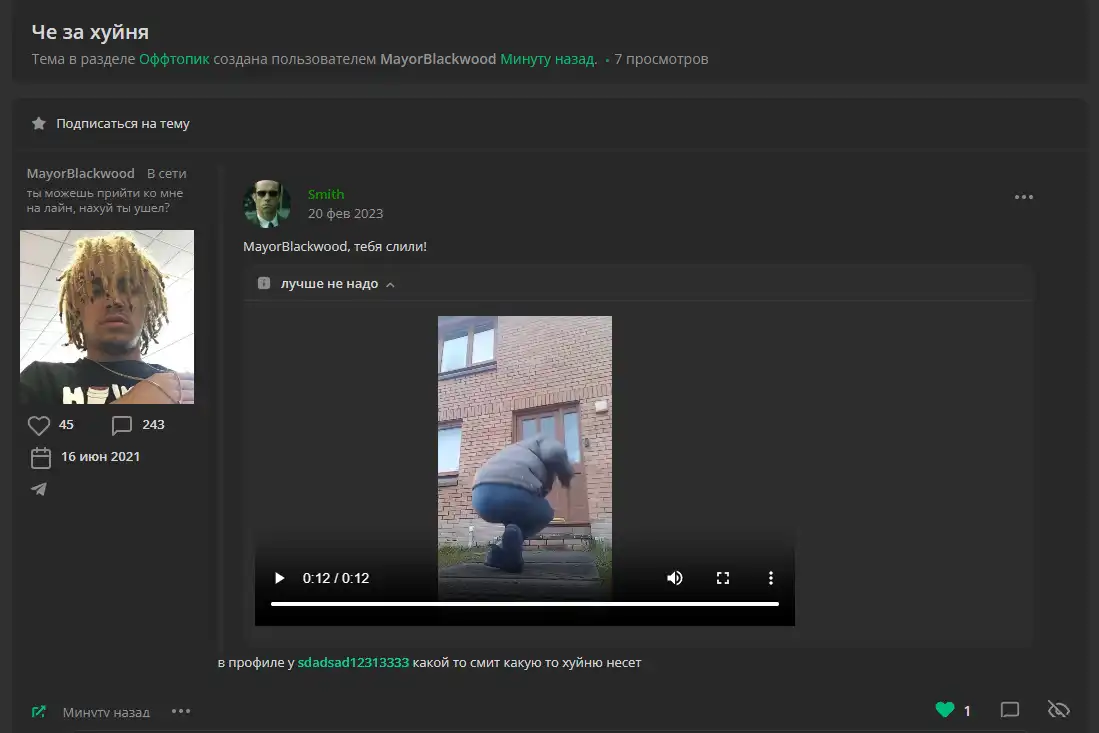Viewport: 1099px width, 733px height.
Task: Go to the Оффтопик section link
Action: pos(174,59)
